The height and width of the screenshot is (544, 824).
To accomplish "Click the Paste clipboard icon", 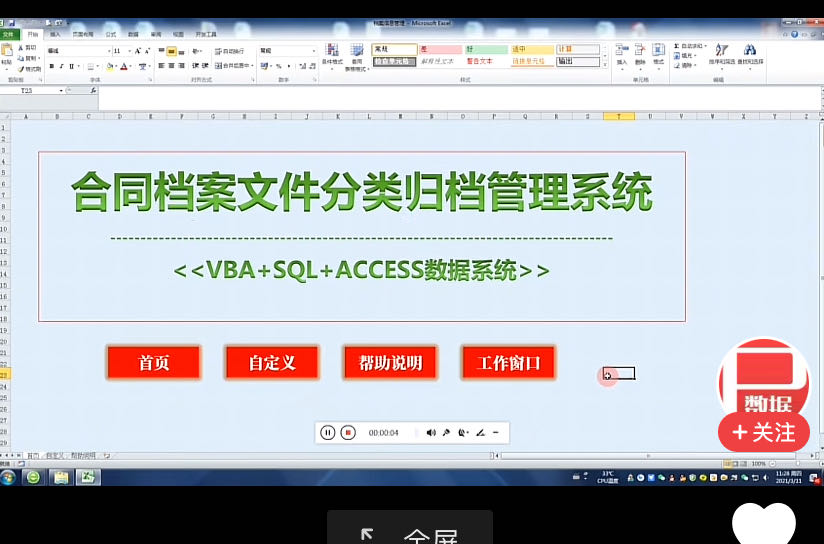I will pos(6,51).
